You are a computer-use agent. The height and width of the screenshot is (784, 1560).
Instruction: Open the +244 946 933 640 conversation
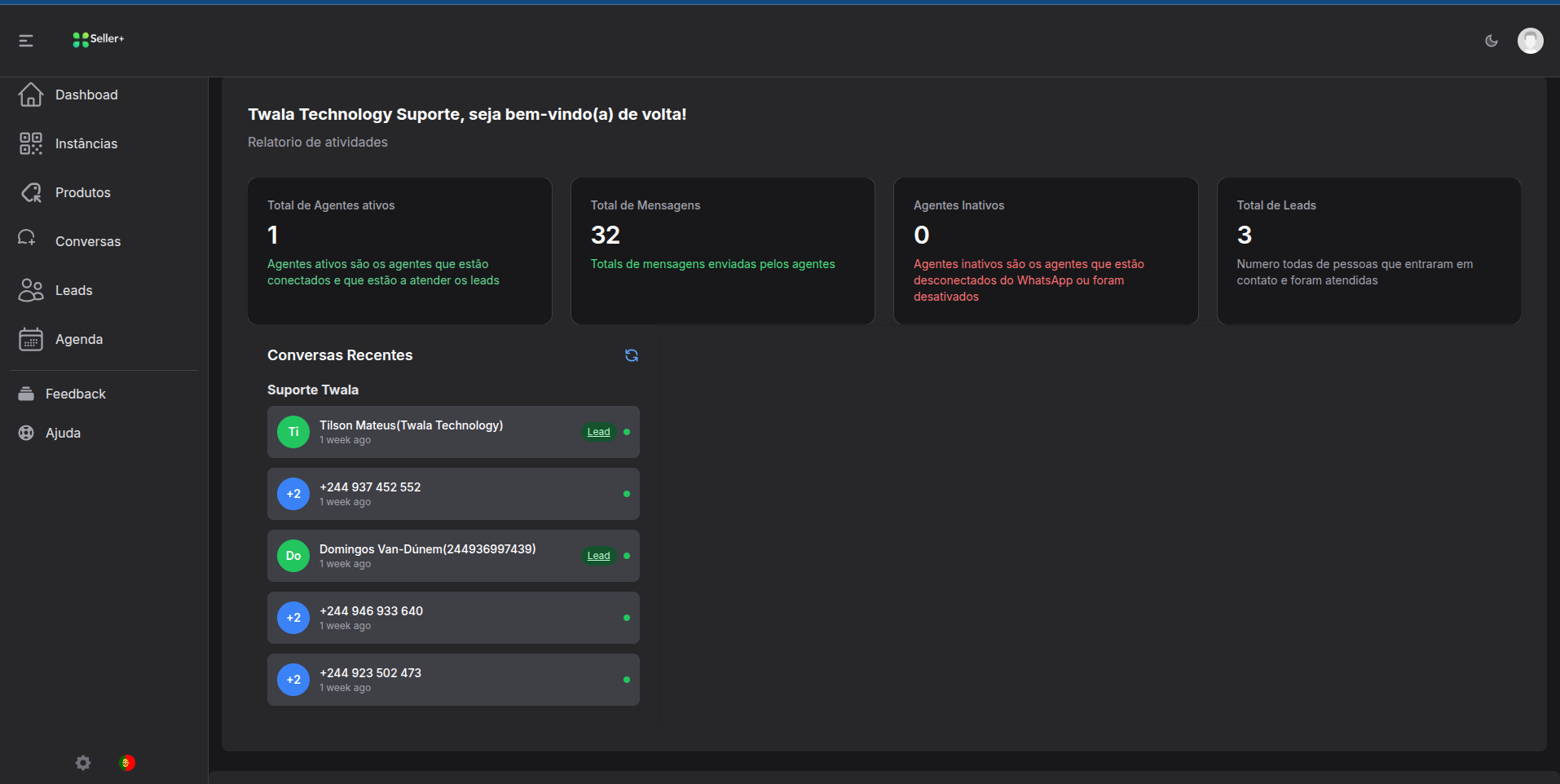[x=453, y=618]
